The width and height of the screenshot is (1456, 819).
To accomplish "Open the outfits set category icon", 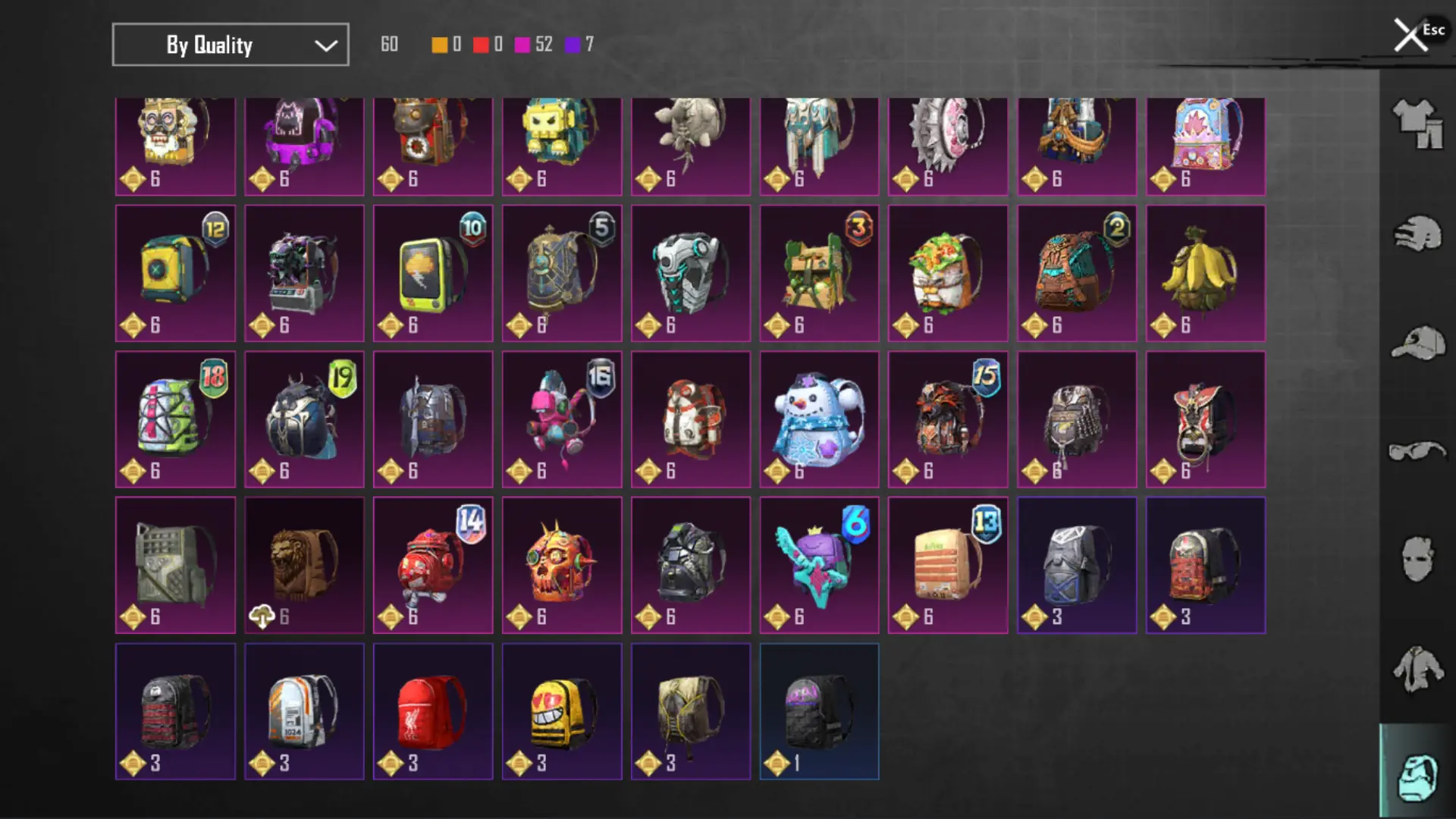I will click(x=1417, y=124).
